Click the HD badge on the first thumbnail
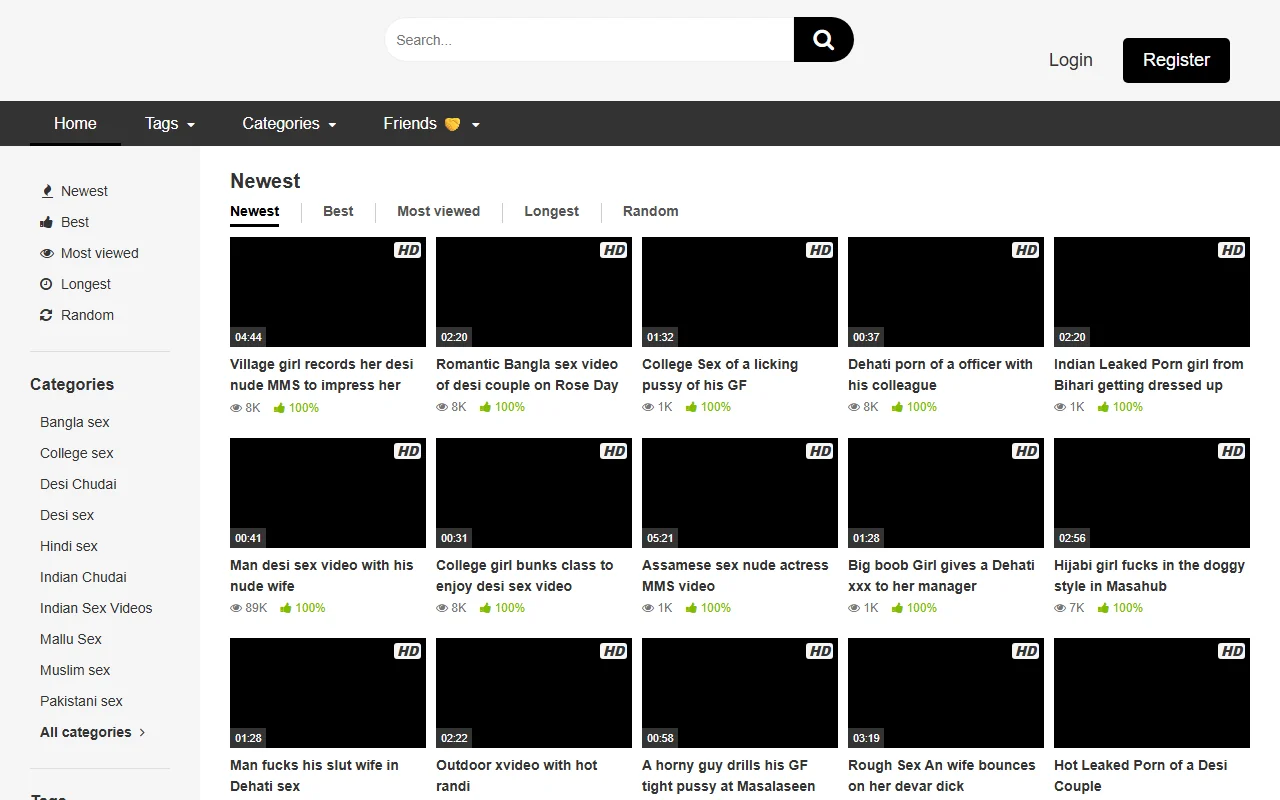This screenshot has width=1280, height=800. [x=407, y=249]
